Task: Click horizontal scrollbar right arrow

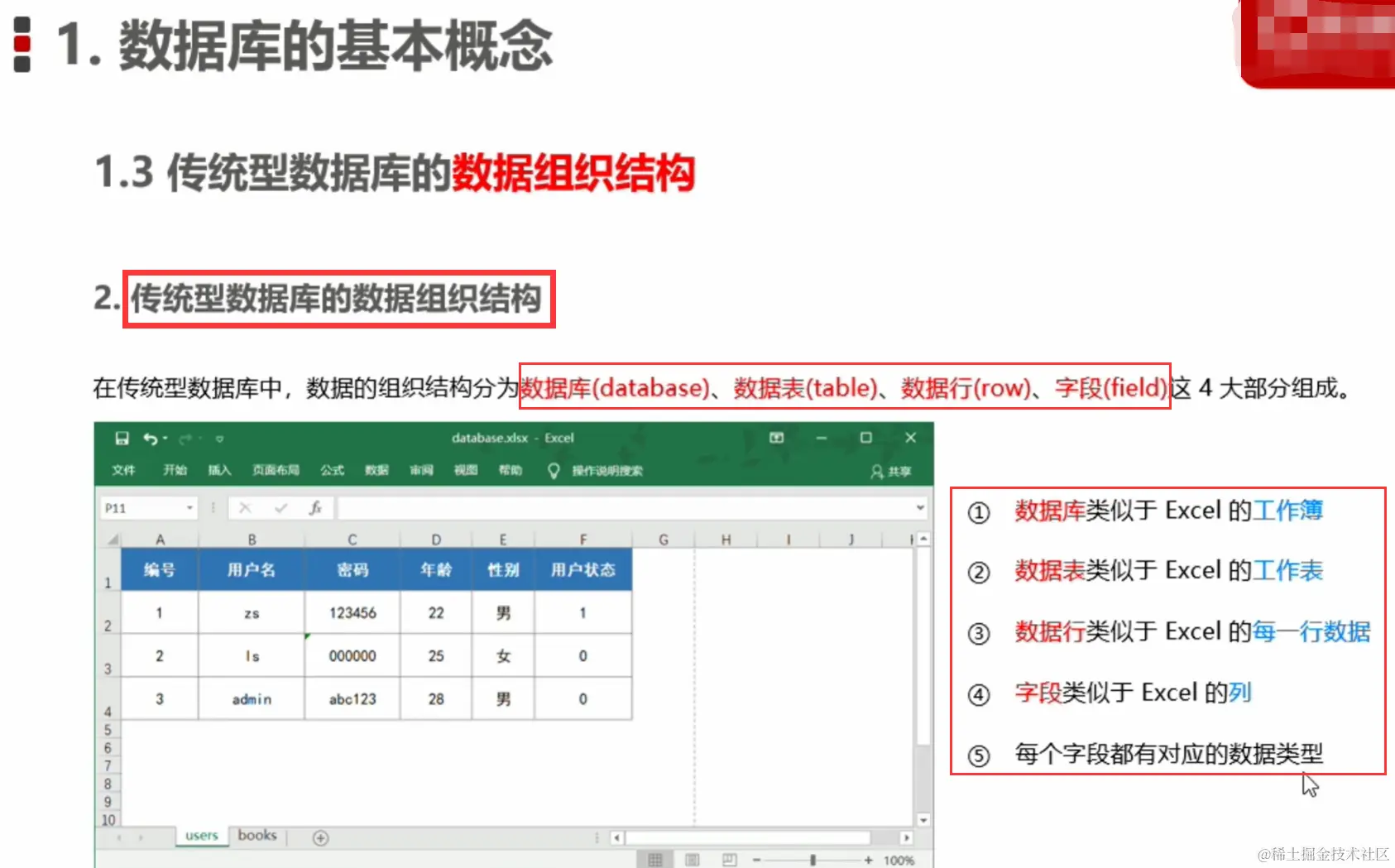Action: 906,838
